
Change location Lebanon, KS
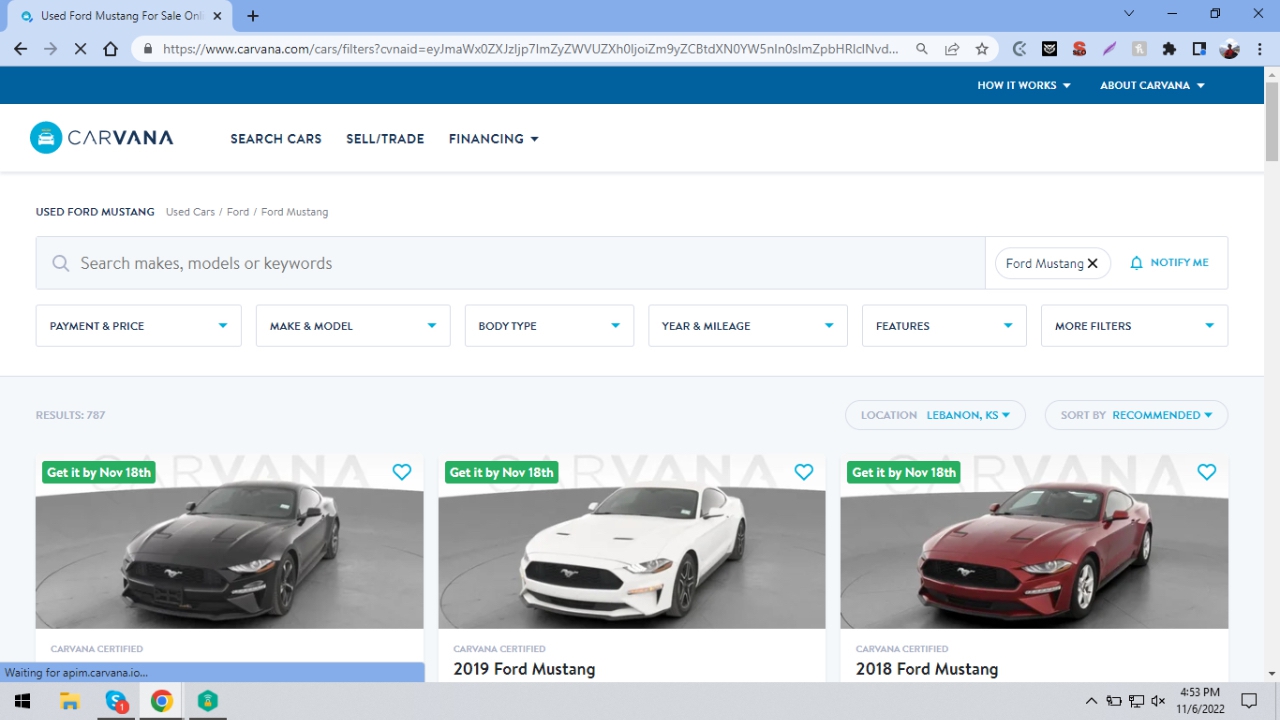[935, 415]
